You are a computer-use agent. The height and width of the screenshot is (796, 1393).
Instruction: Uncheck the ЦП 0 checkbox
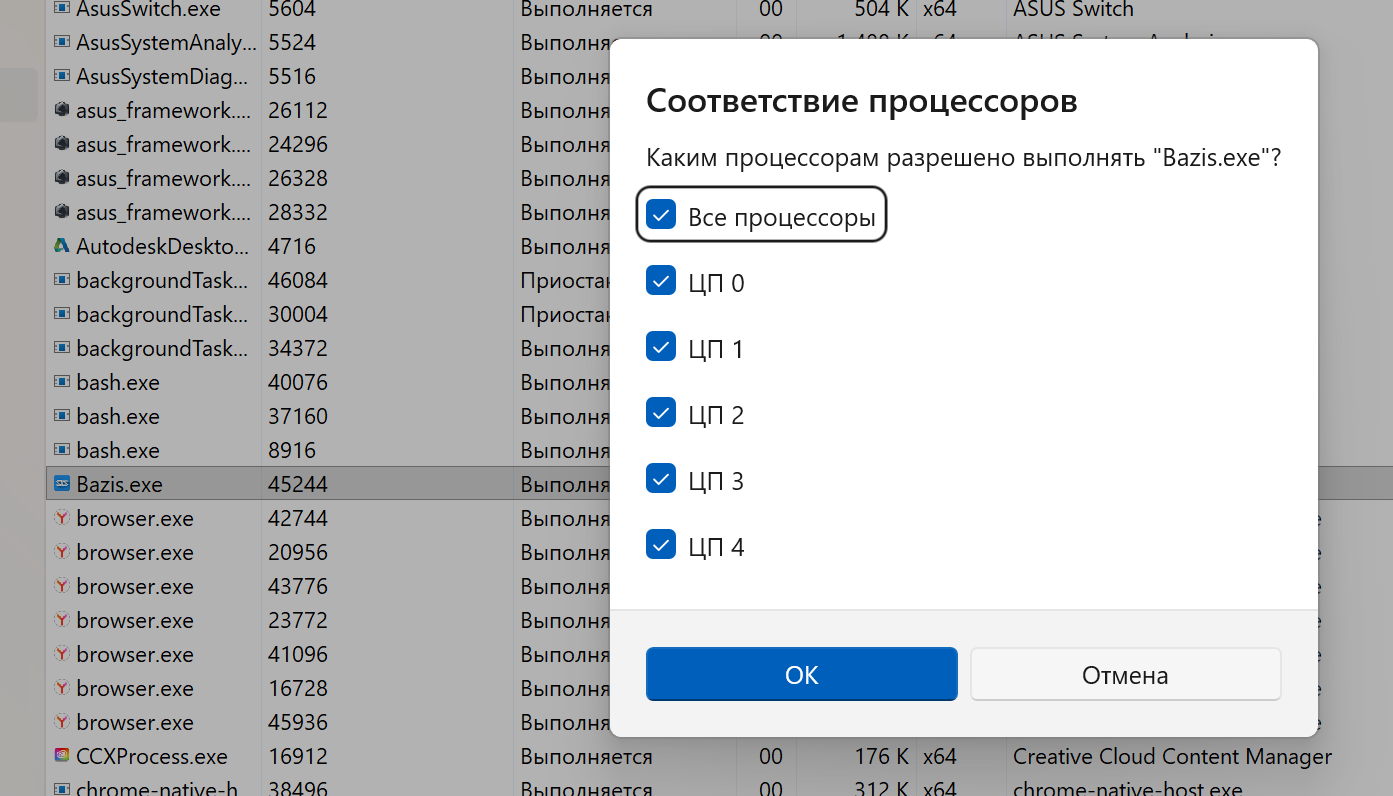coord(661,281)
